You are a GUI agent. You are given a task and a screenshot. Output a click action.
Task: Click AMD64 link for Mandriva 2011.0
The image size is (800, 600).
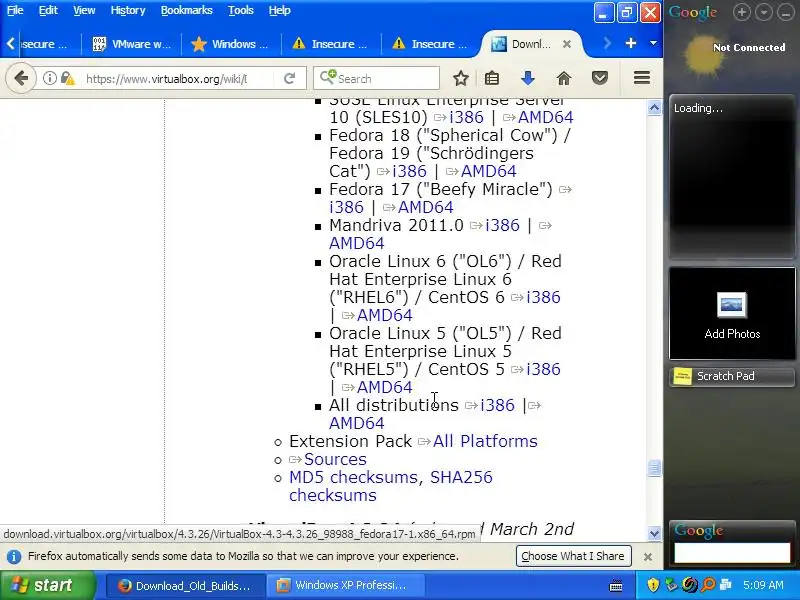(357, 243)
